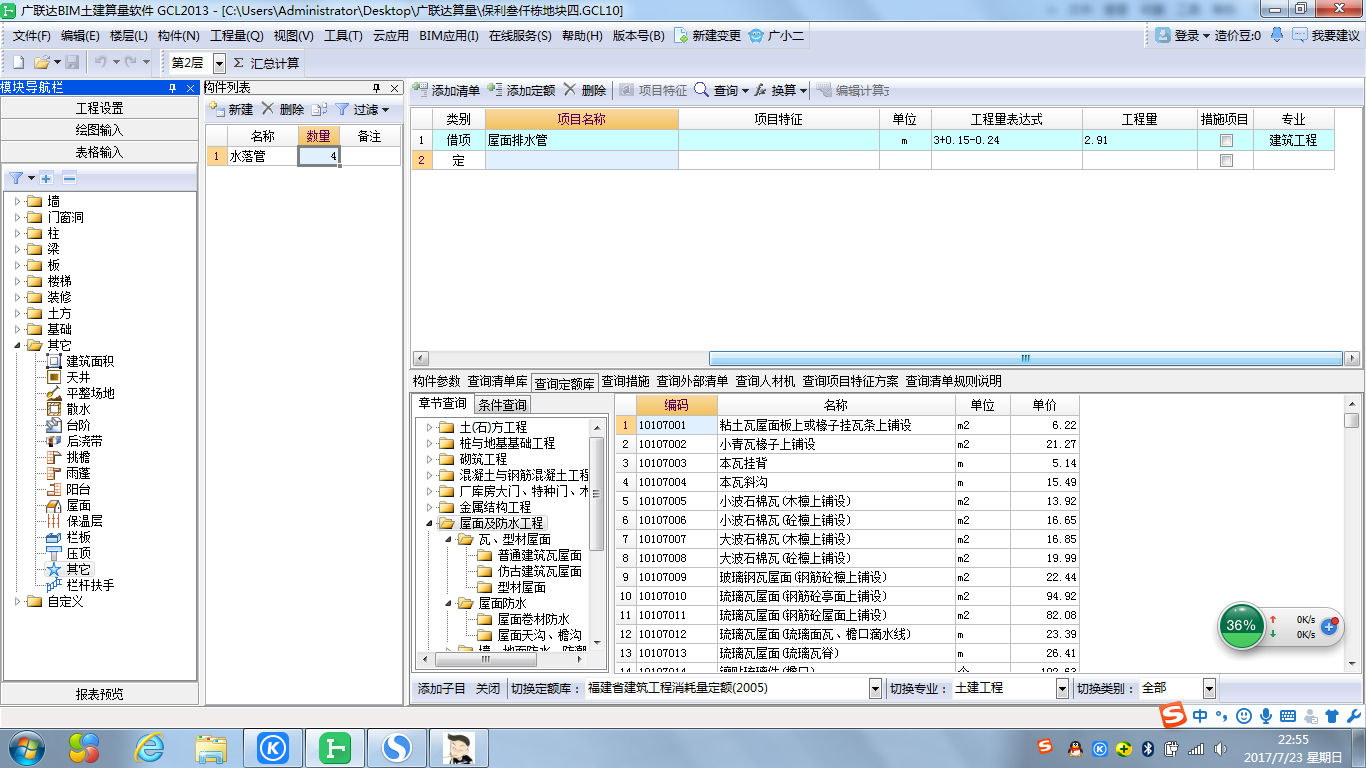Select 台阶 tree item
This screenshot has height=768, width=1366.
pos(78,425)
